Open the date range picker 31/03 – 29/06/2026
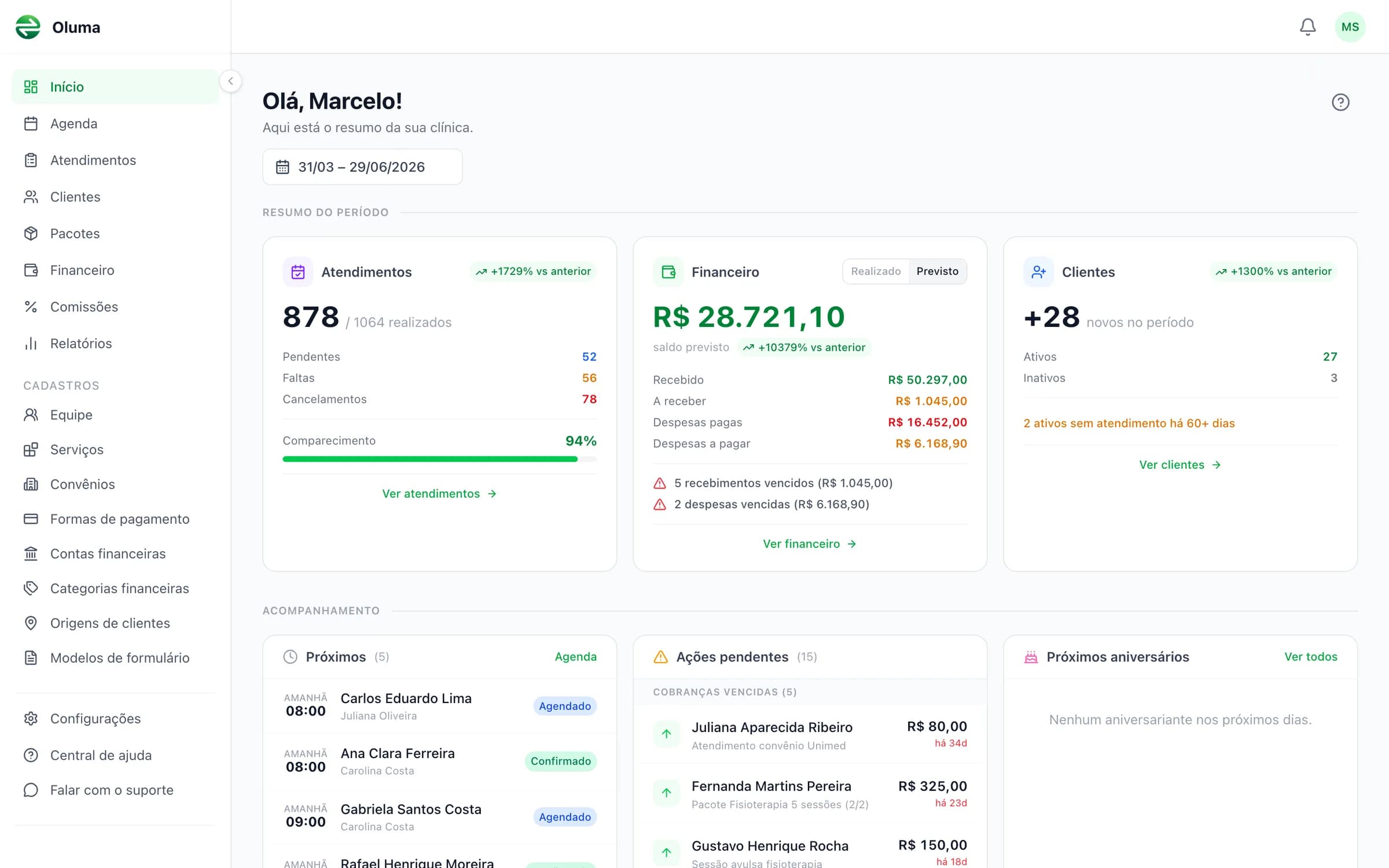1389x868 pixels. 362,167
